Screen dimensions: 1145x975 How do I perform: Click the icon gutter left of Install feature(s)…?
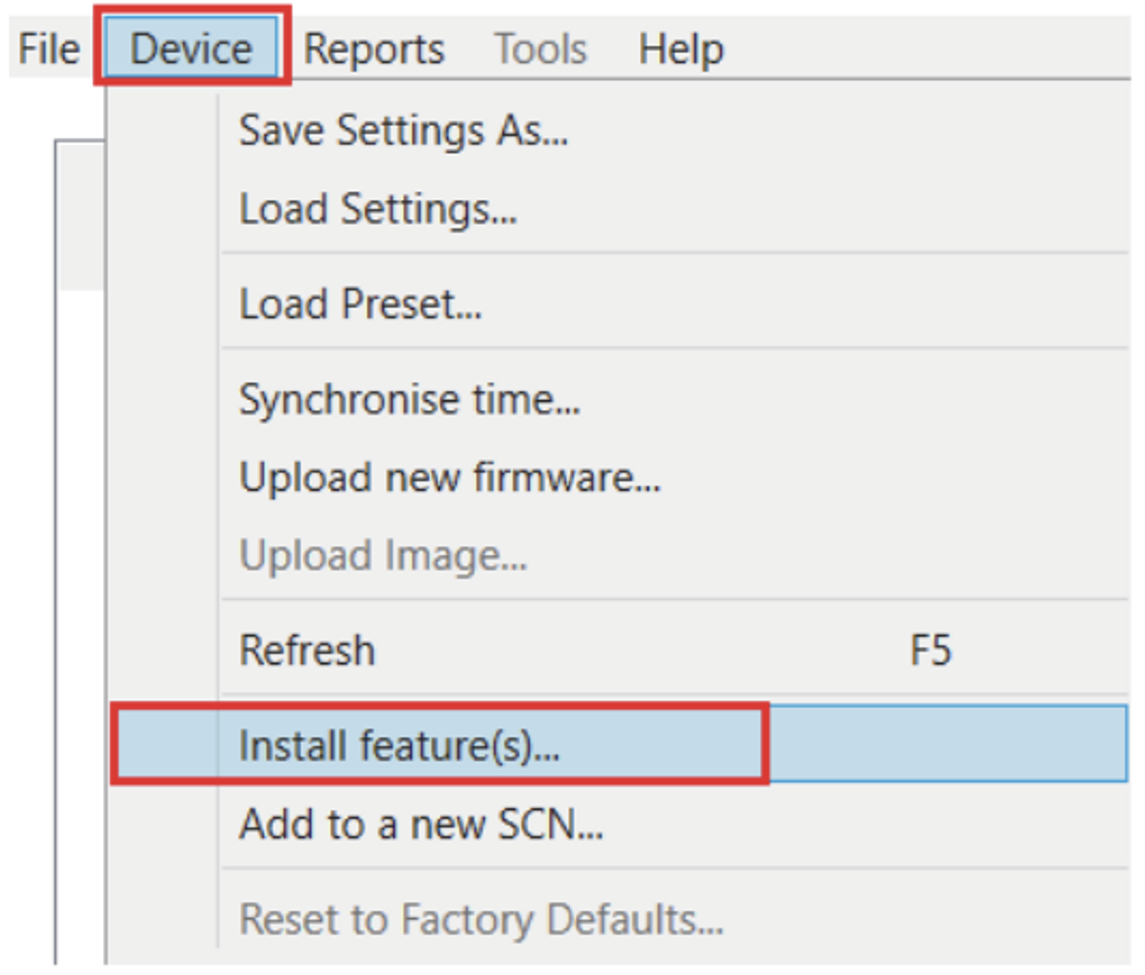[166, 746]
